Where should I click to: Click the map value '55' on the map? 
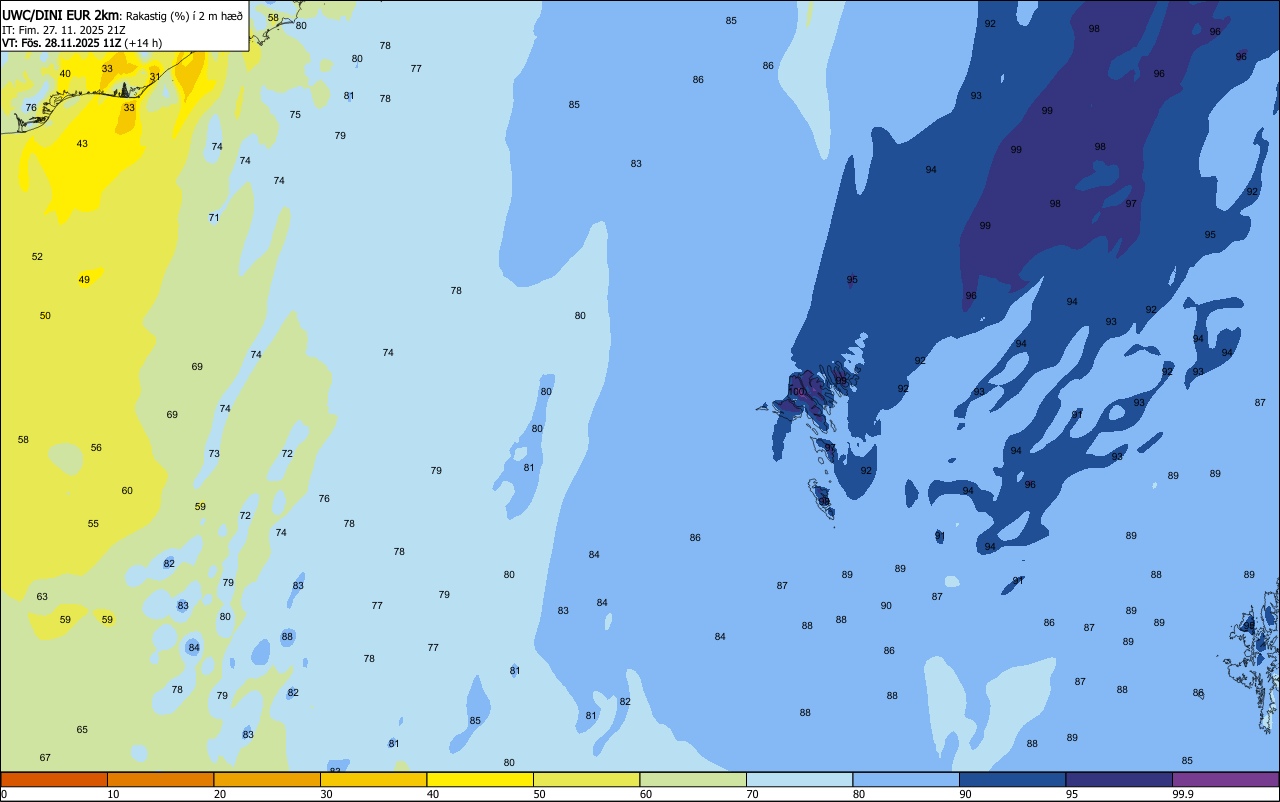93,524
